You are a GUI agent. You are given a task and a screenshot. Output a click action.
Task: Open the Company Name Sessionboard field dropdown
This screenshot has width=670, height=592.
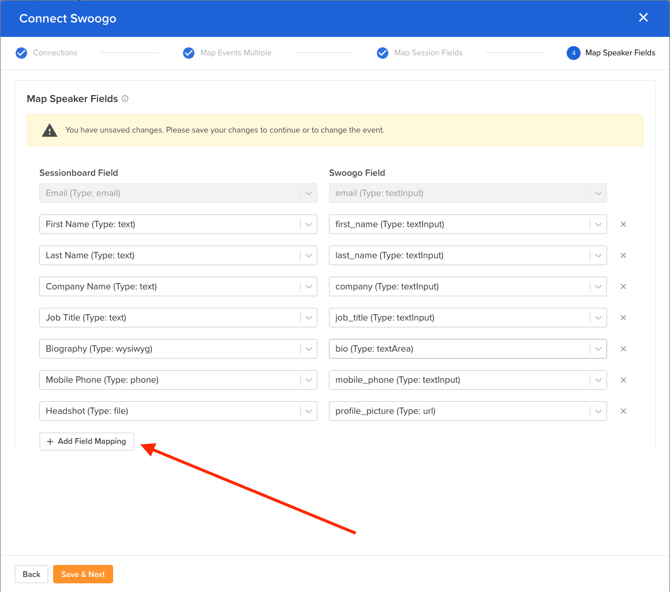(x=178, y=287)
